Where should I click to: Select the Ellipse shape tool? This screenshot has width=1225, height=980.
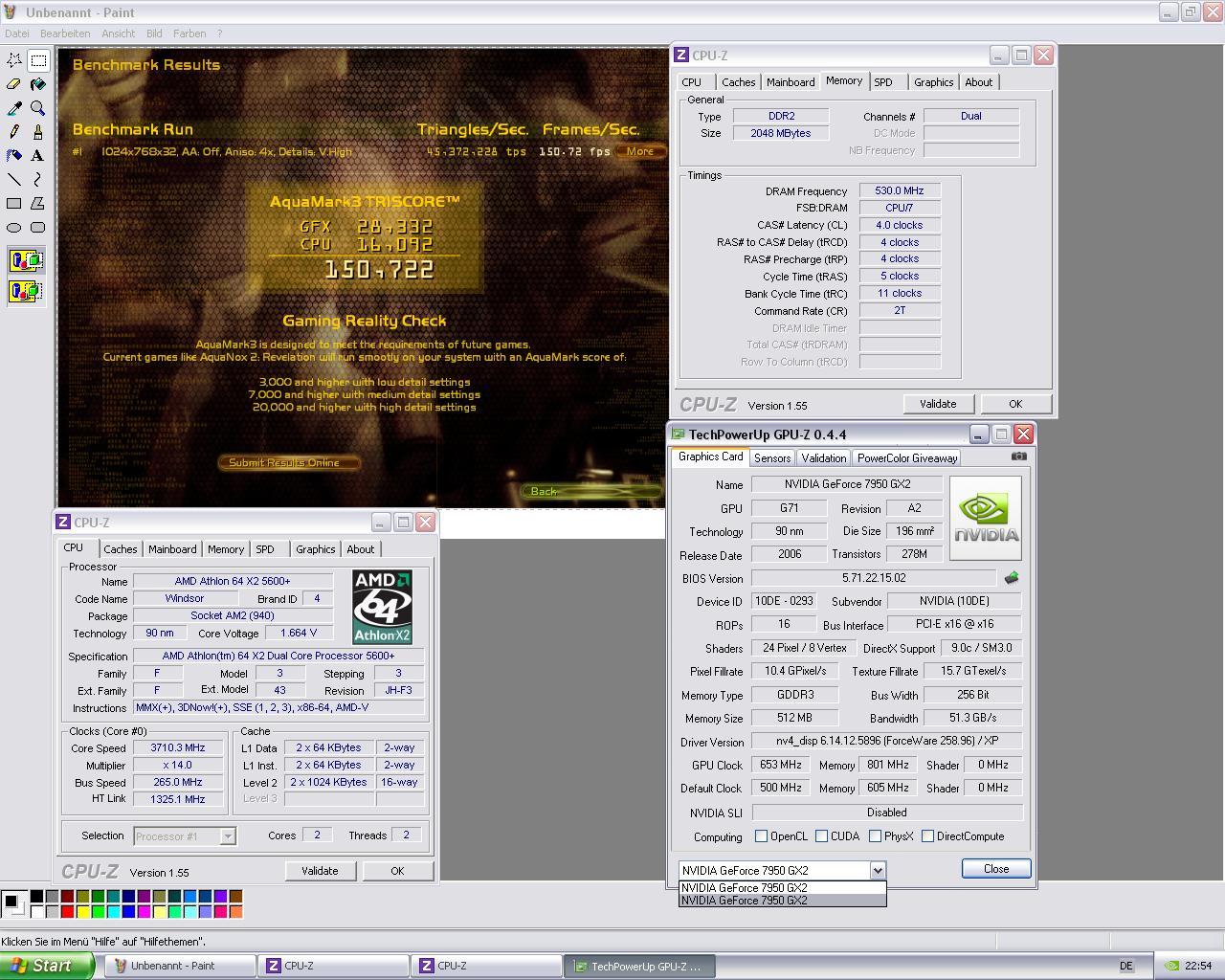14,227
